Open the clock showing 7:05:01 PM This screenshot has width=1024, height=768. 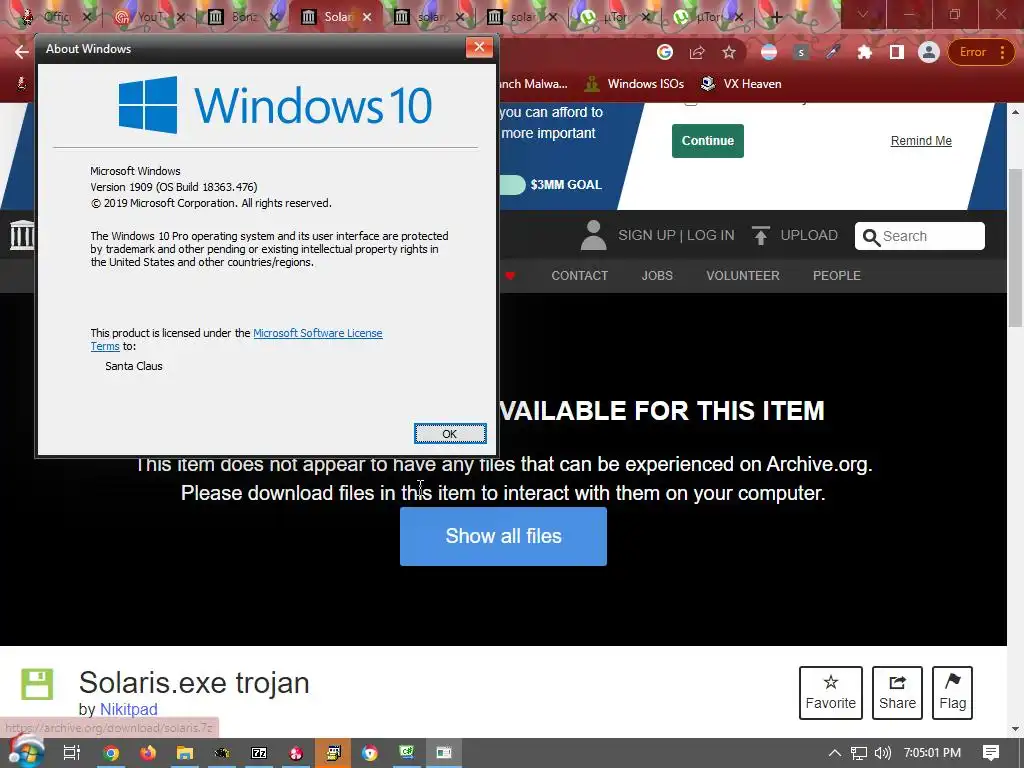[x=932, y=753]
